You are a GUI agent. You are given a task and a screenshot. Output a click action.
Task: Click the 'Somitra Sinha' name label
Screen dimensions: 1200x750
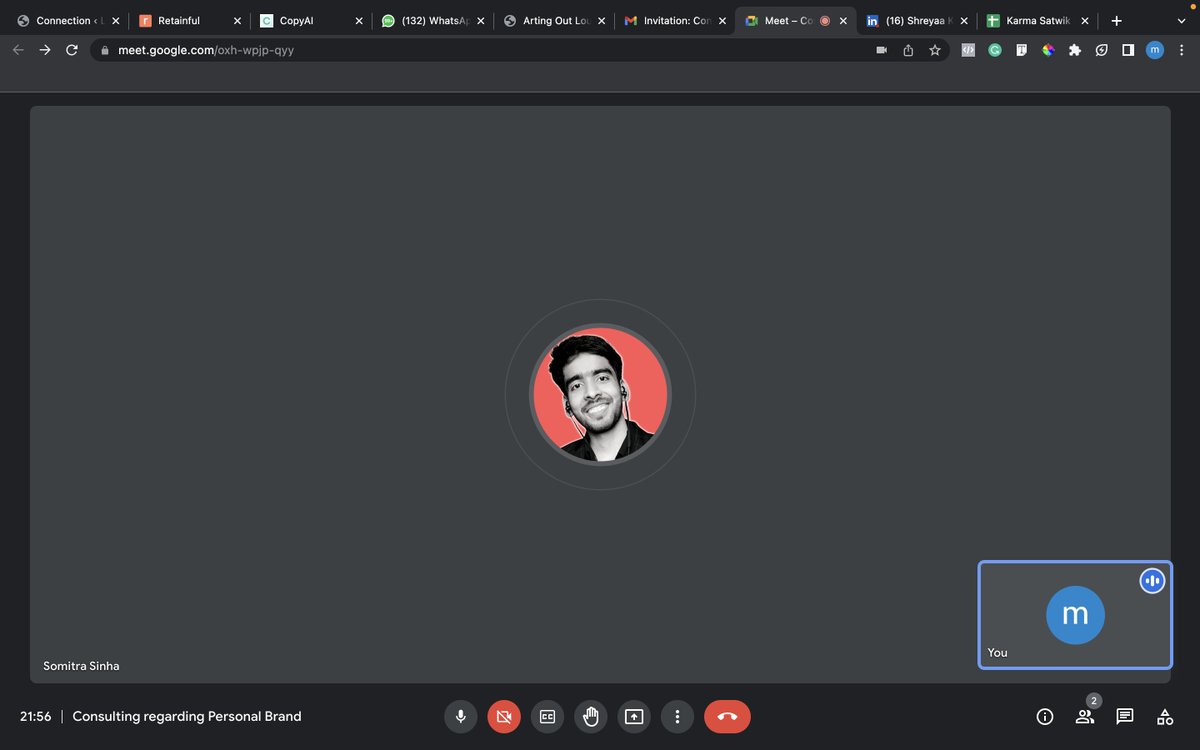coord(81,665)
